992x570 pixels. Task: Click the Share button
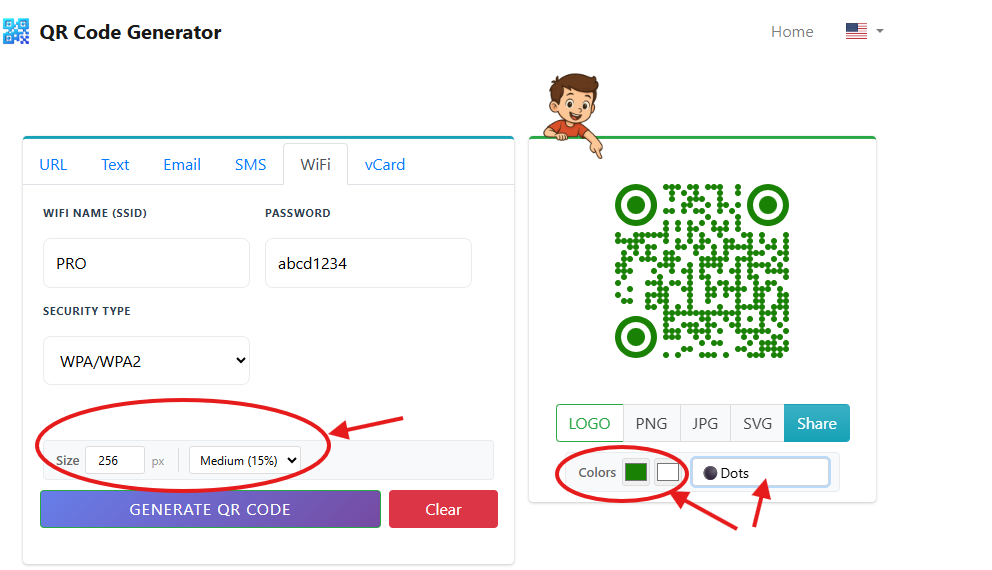coord(817,423)
